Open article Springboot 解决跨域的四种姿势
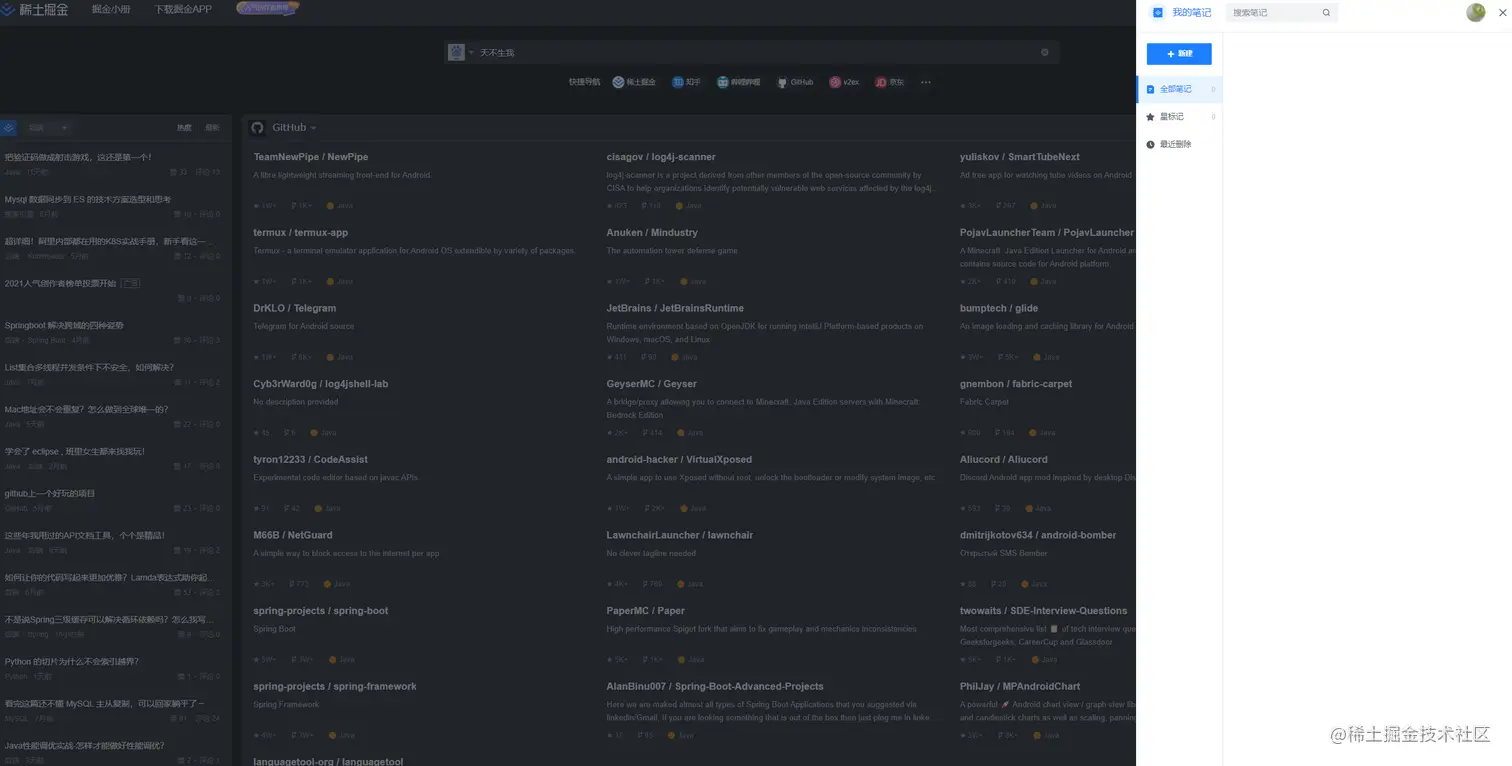This screenshot has height=766, width=1512. (64, 325)
